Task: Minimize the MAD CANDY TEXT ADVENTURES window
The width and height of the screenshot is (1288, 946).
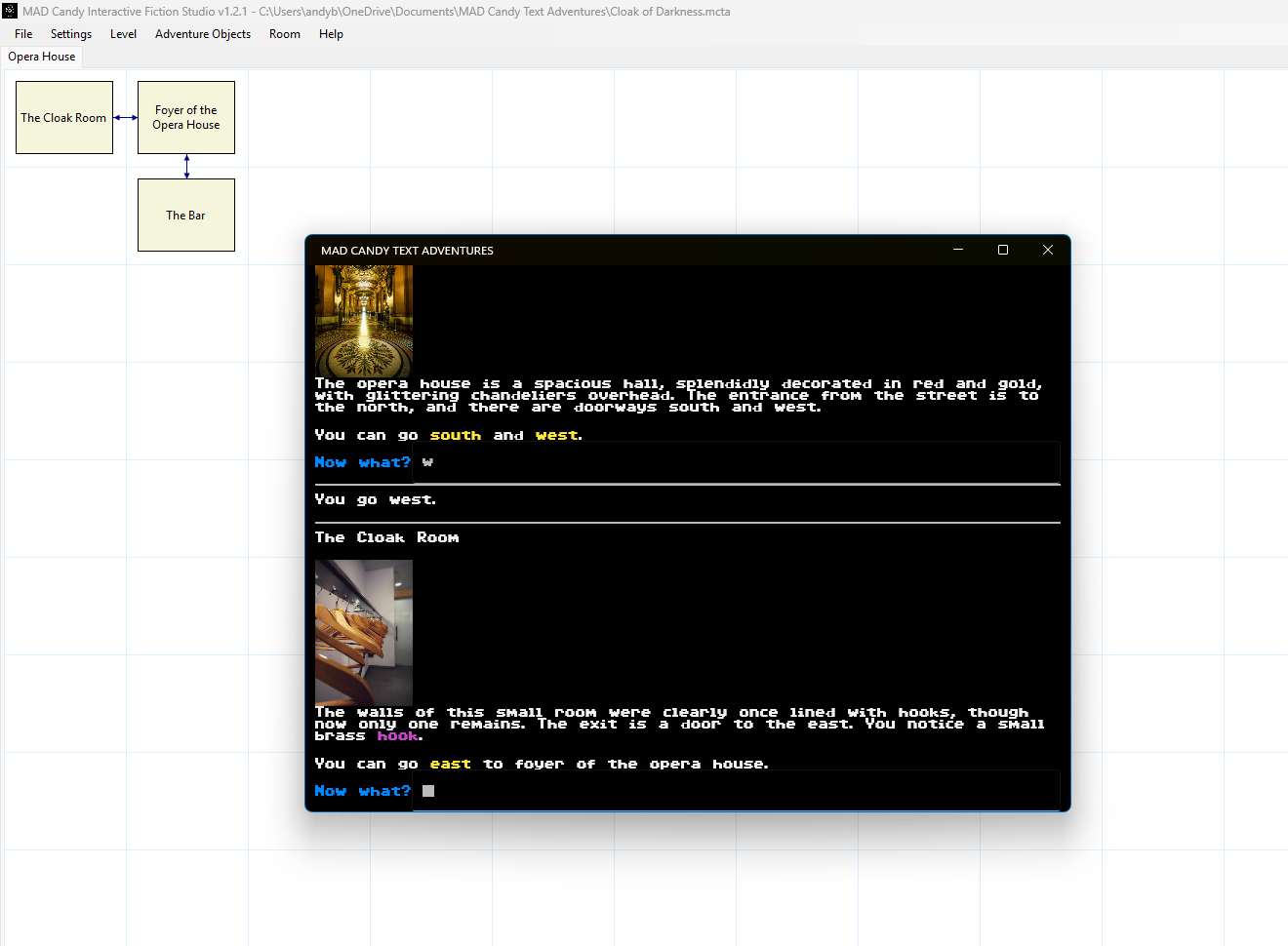Action: 958,250
